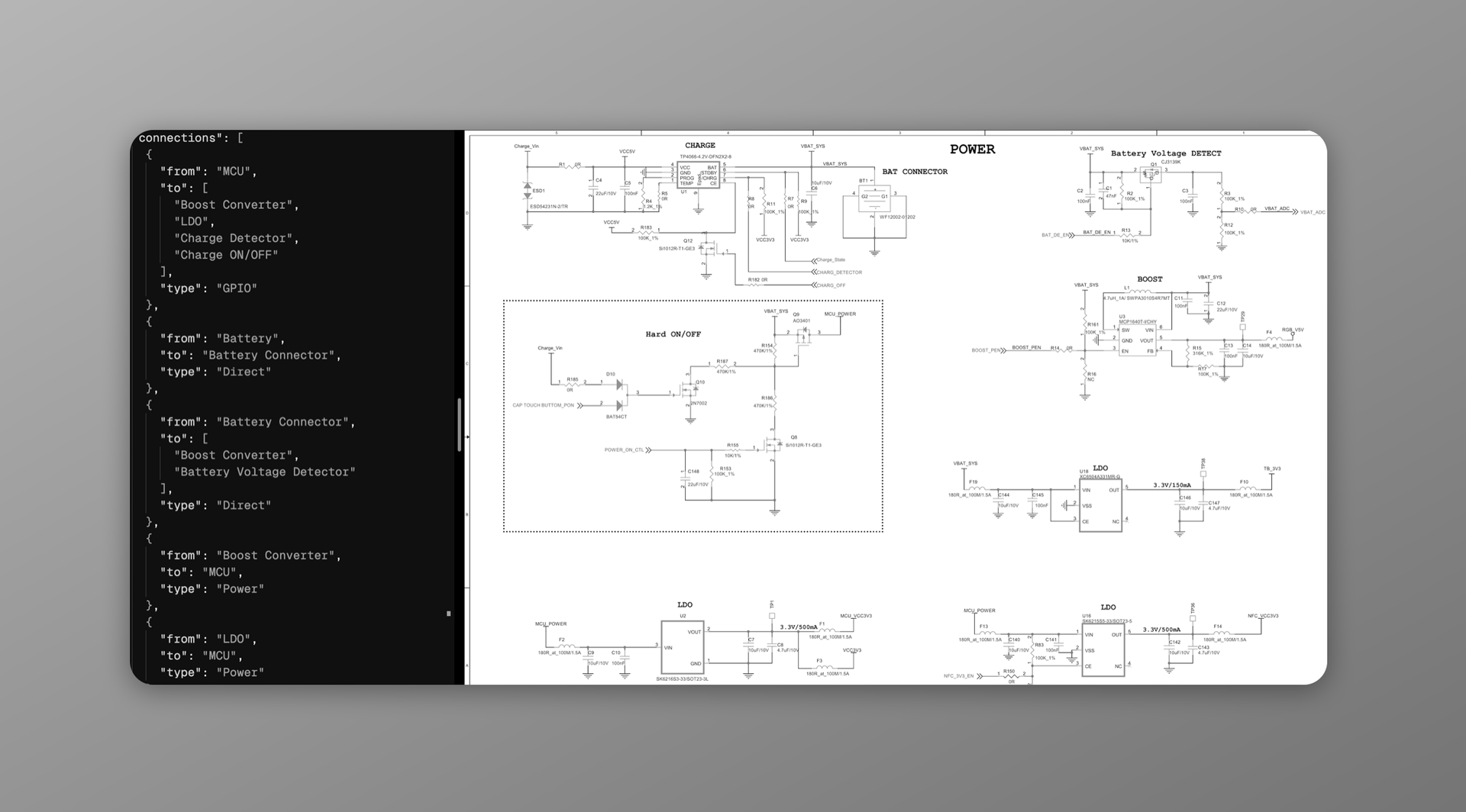The image size is (1466, 812).
Task: Click the BAT CONNECTOR heading
Action: click(x=915, y=172)
